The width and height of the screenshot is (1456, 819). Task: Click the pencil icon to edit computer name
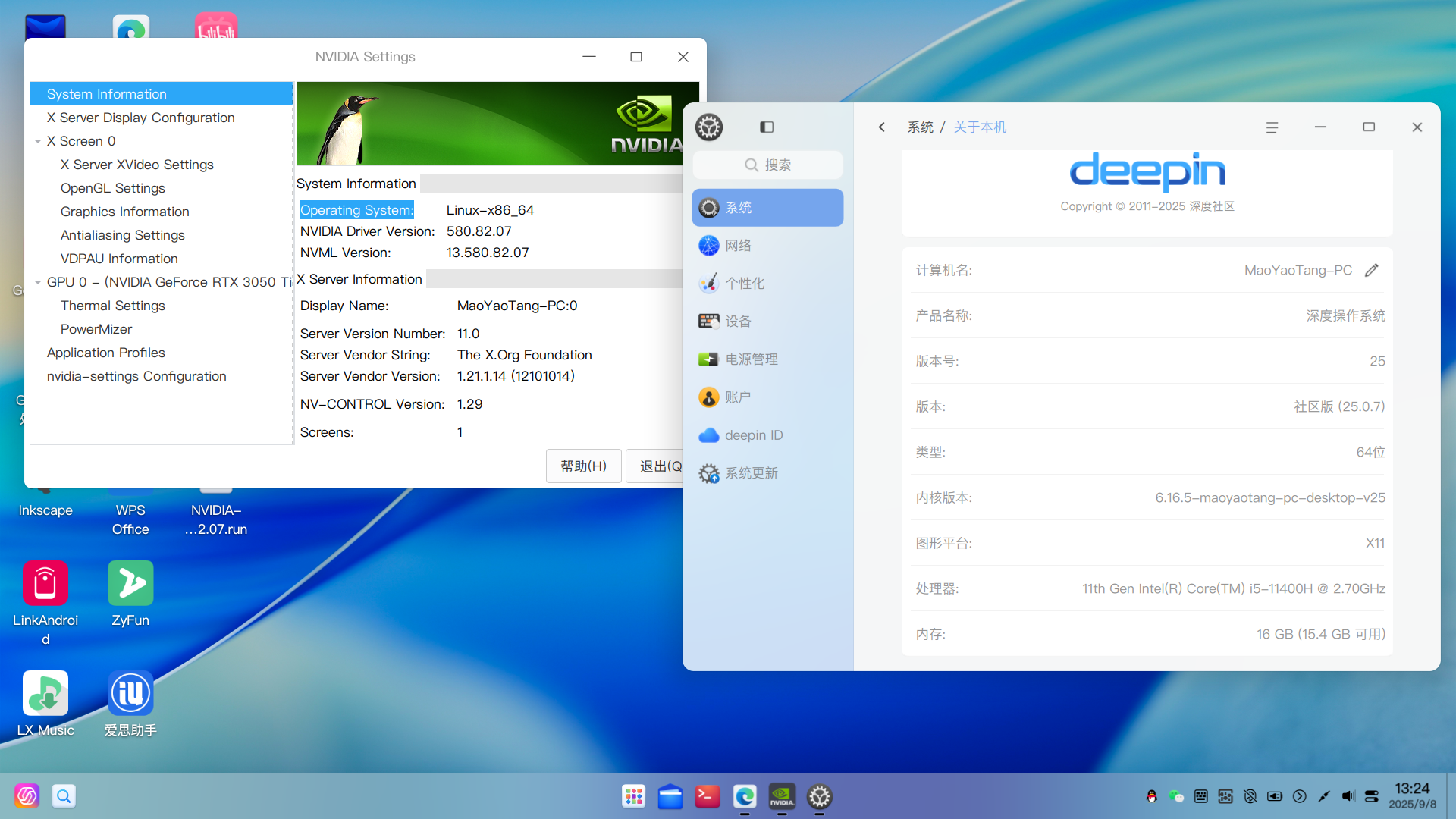point(1372,270)
